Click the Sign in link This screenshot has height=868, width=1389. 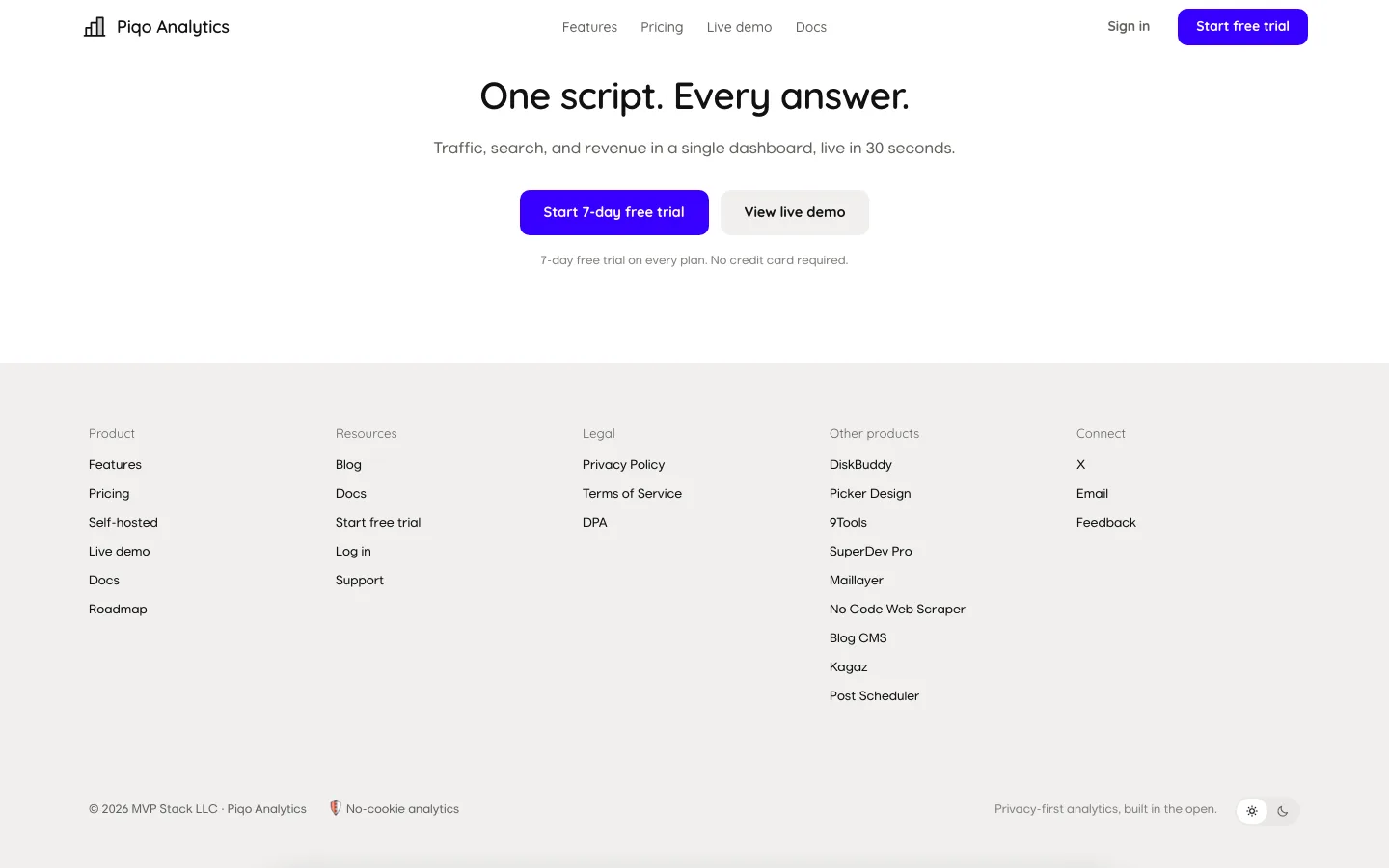pos(1129,26)
